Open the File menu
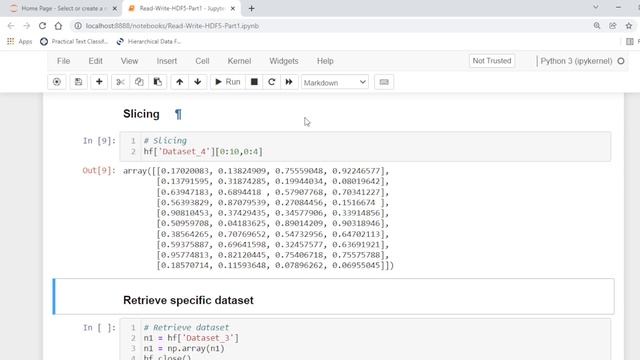Screen dimensions: 640x360 (63, 61)
